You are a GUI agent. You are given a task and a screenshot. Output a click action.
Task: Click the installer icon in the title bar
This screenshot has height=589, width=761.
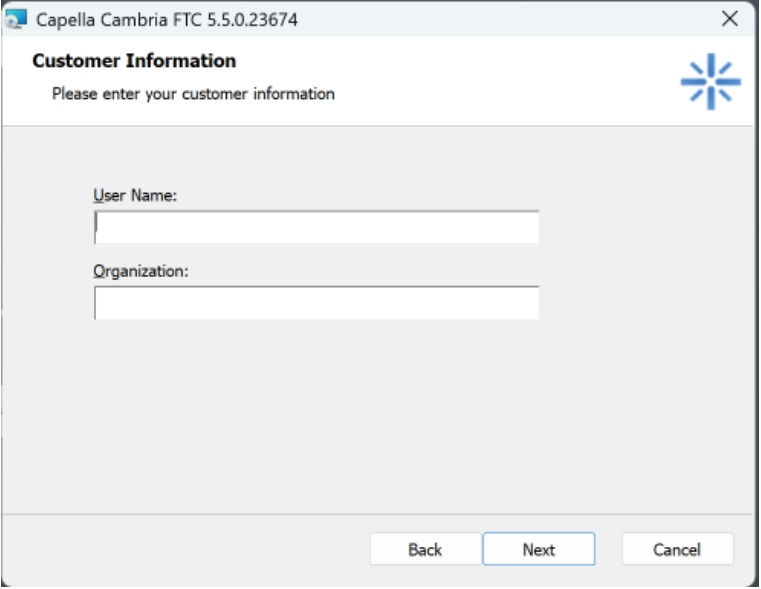coord(18,19)
